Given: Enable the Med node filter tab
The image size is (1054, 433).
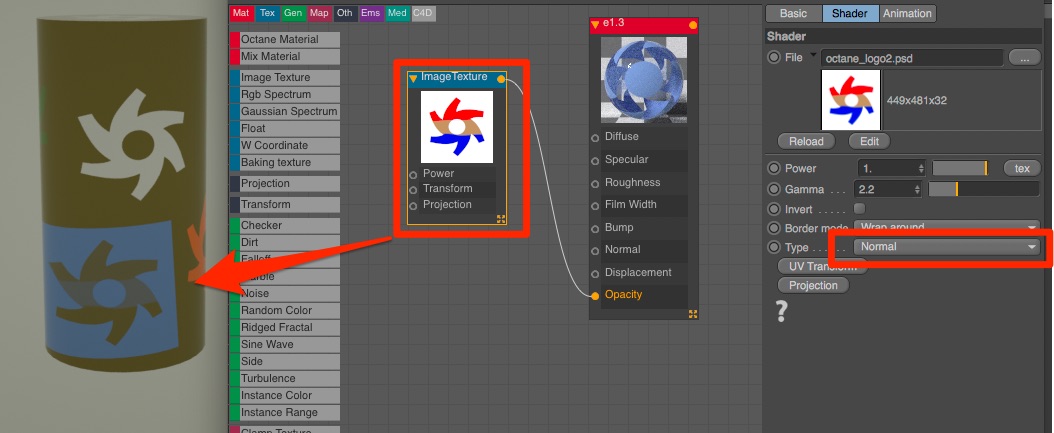Looking at the screenshot, I should [x=397, y=13].
